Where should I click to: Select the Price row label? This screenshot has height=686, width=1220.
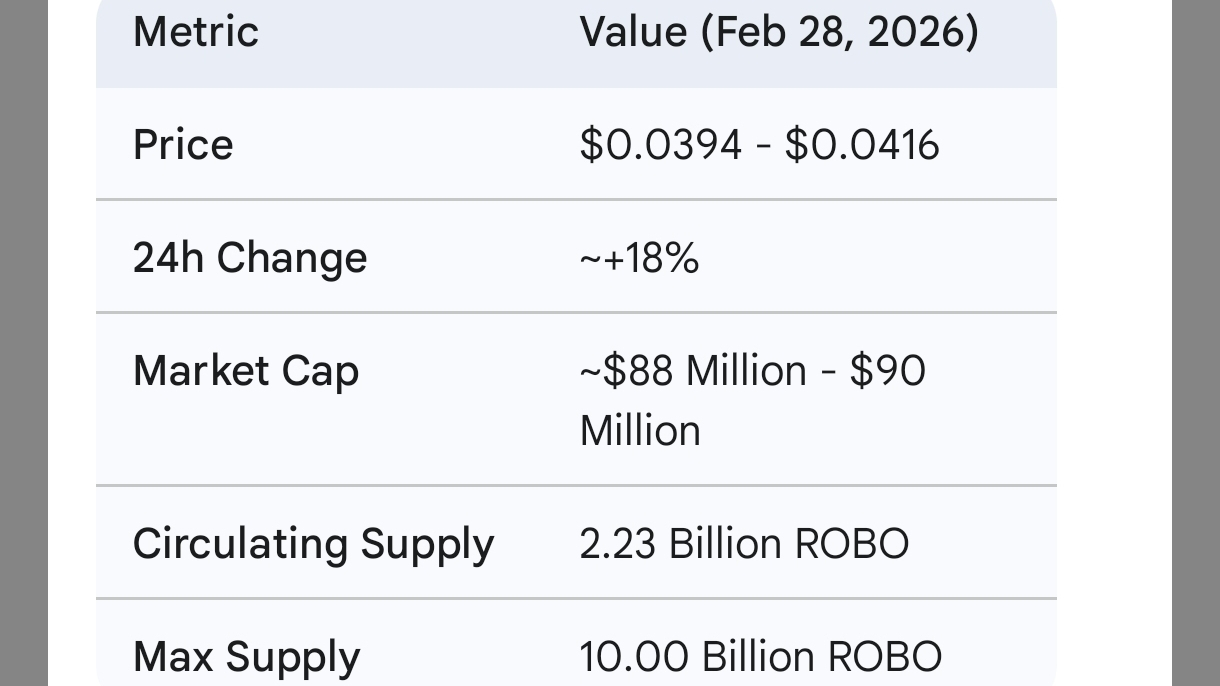(x=183, y=145)
